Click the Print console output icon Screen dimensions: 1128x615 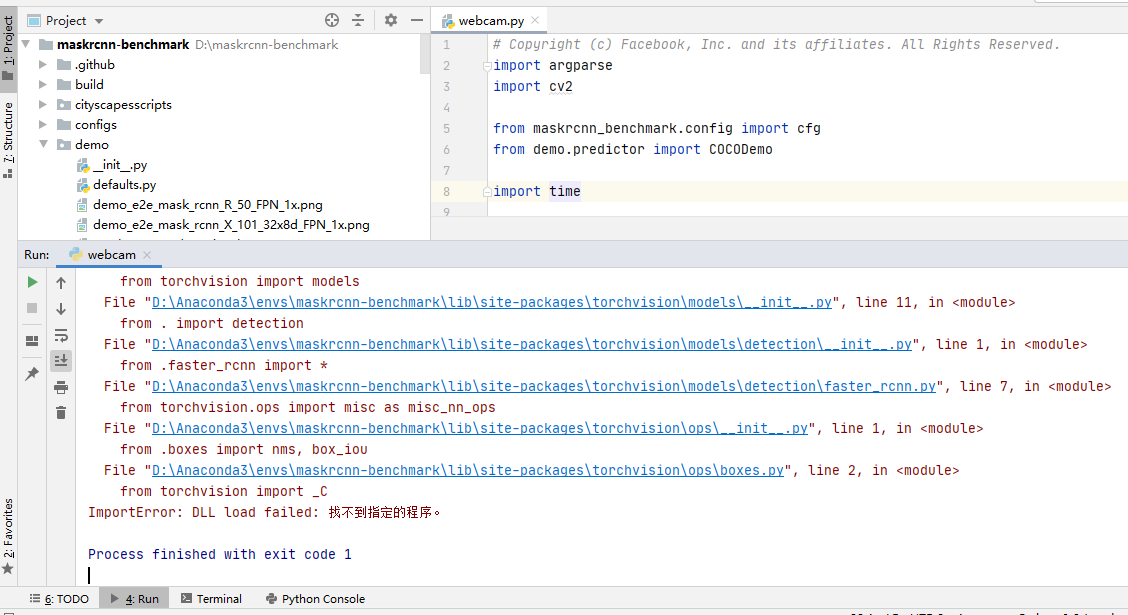tap(61, 388)
